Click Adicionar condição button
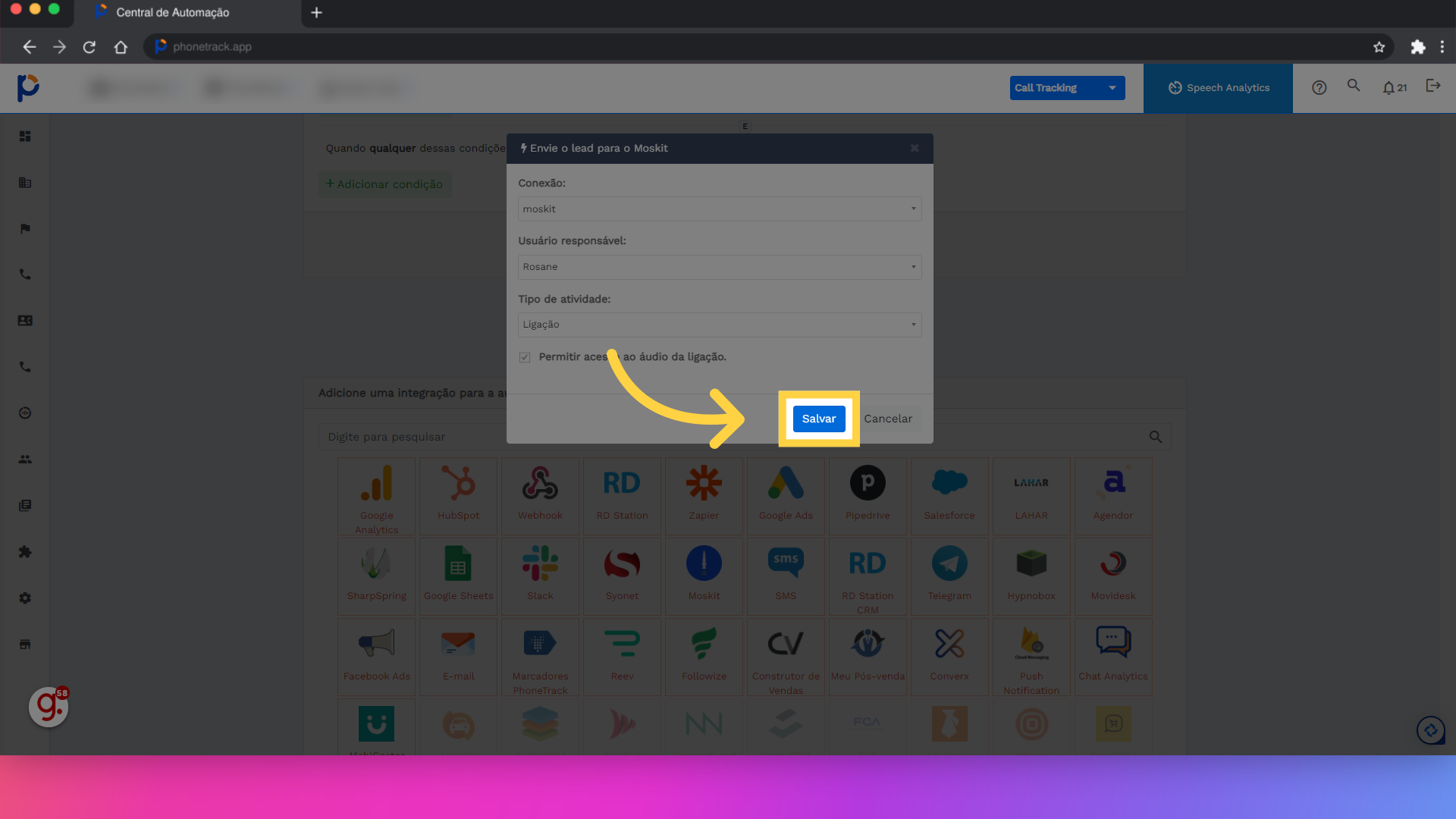The width and height of the screenshot is (1456, 819). (384, 184)
